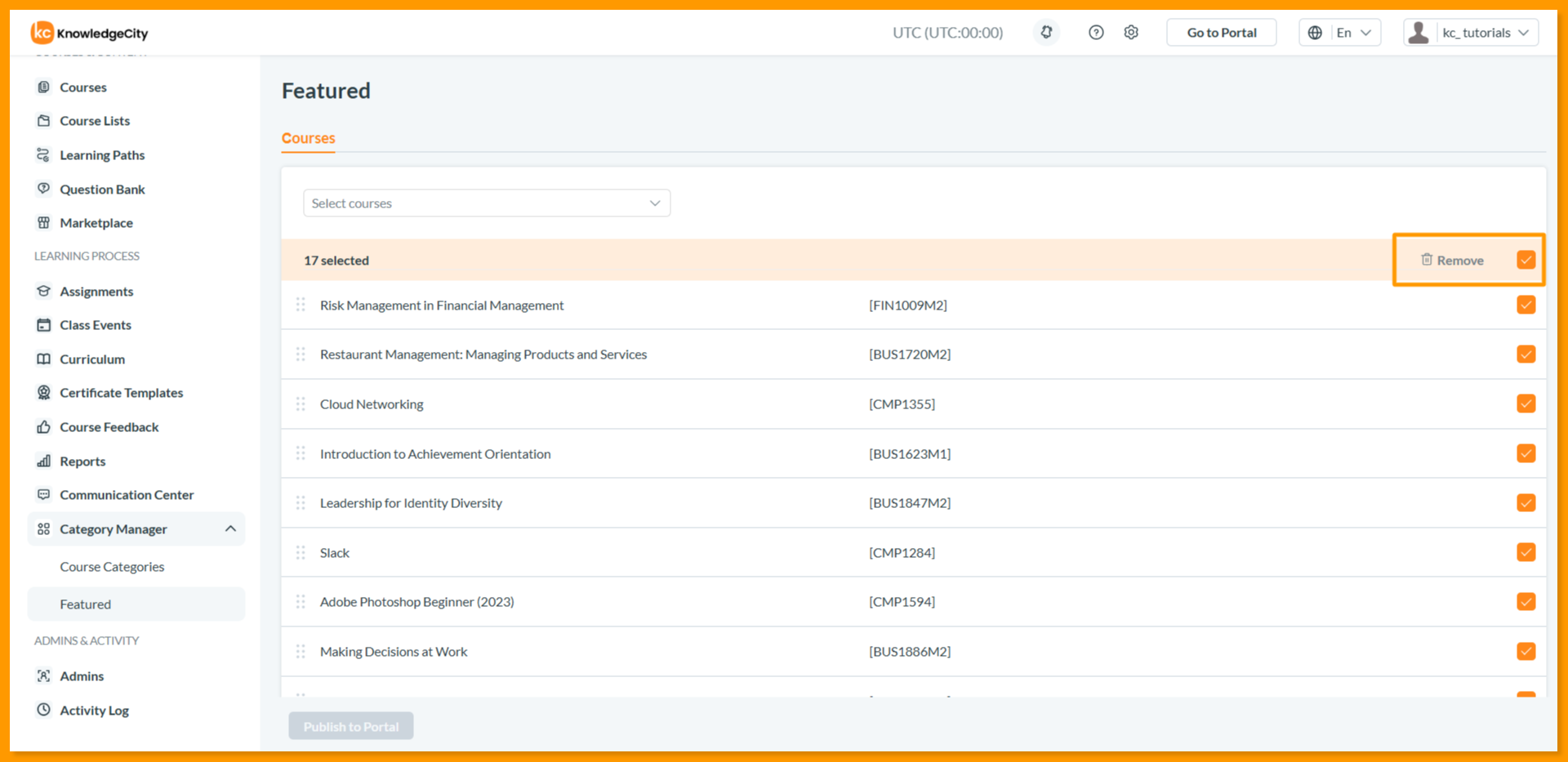Open the help question mark icon
This screenshot has width=1568, height=762.
(1096, 33)
